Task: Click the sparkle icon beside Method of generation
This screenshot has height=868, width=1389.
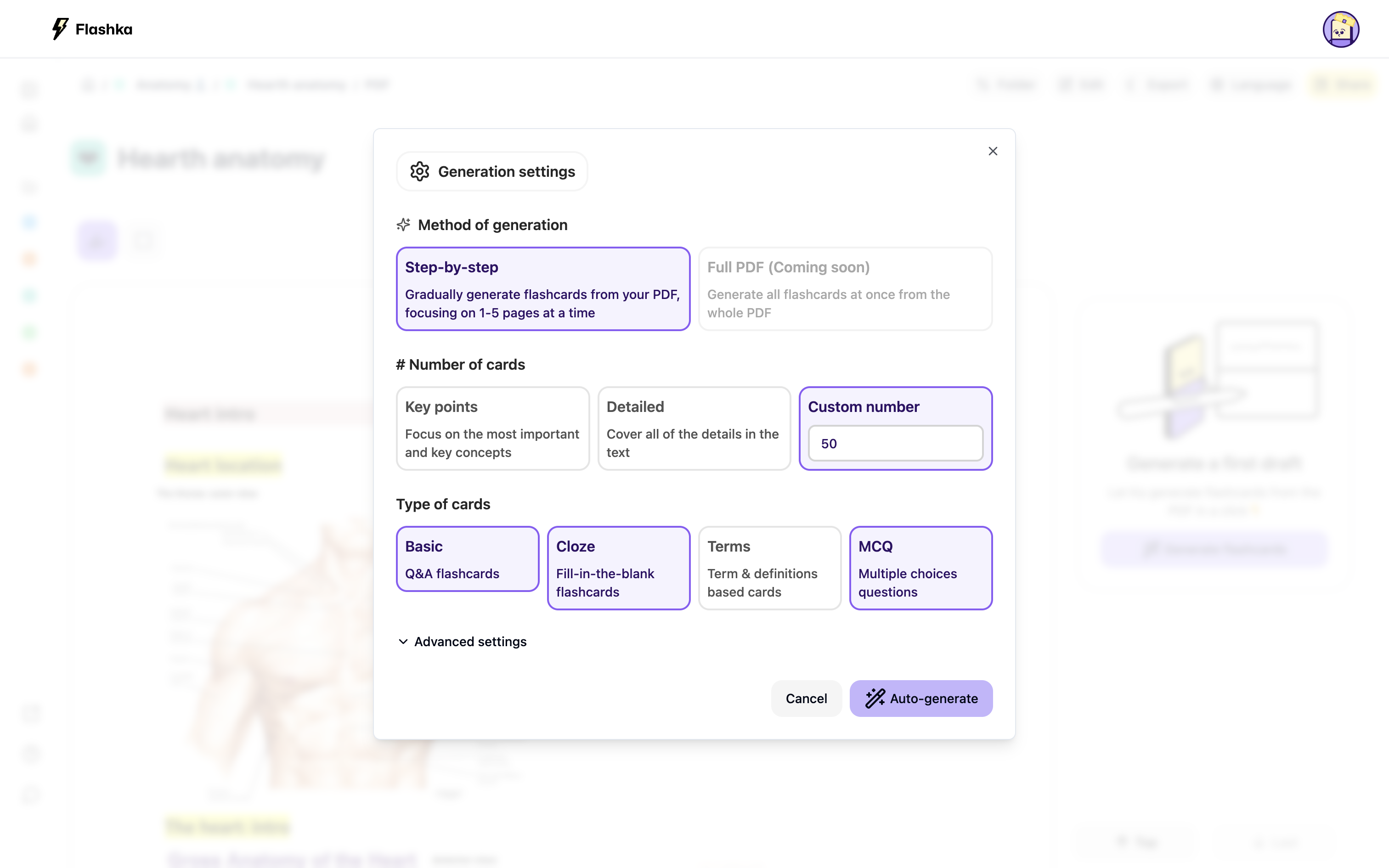Action: [403, 225]
